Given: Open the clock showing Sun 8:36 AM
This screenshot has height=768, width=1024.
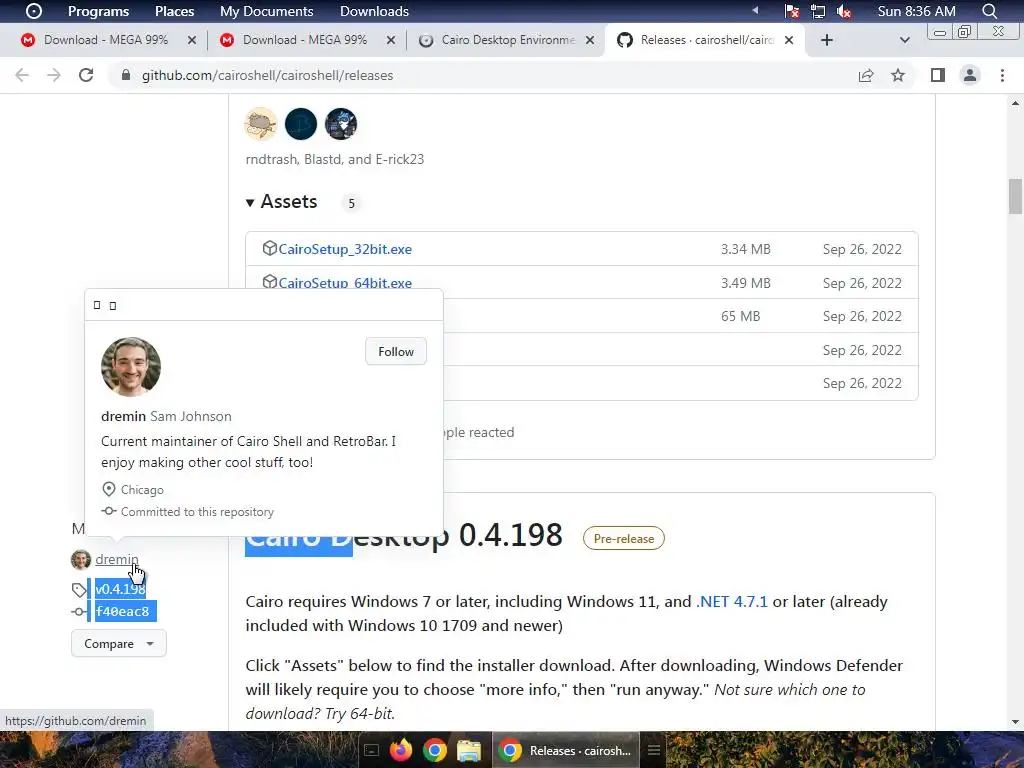Looking at the screenshot, I should (916, 11).
